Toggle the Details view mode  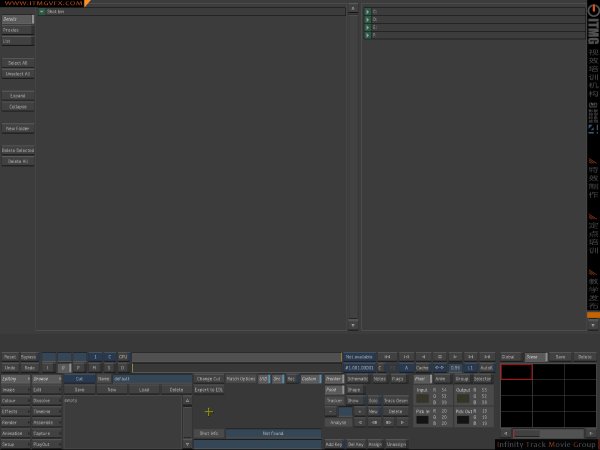(x=18, y=19)
